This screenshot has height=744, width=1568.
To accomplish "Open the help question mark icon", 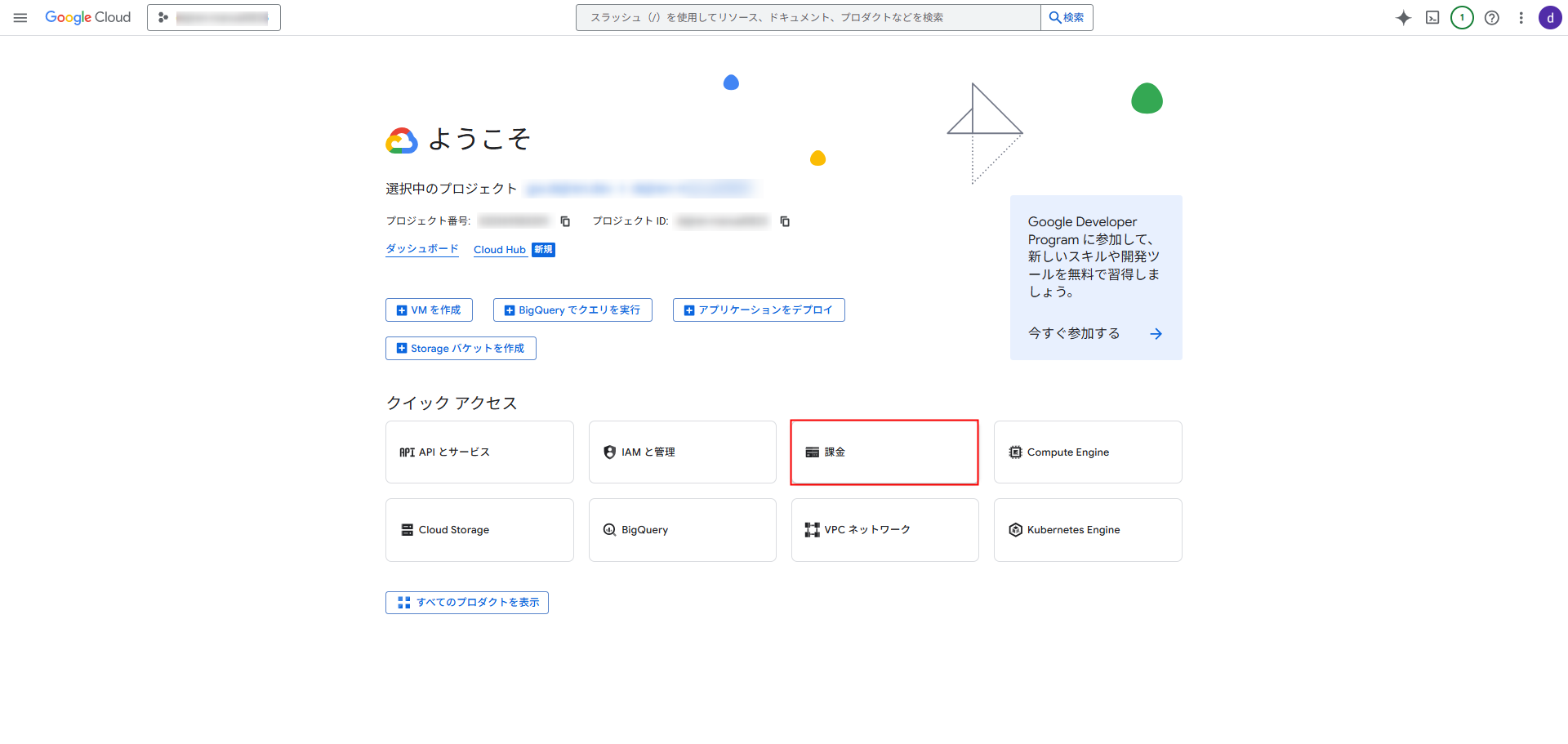I will 1491,18.
